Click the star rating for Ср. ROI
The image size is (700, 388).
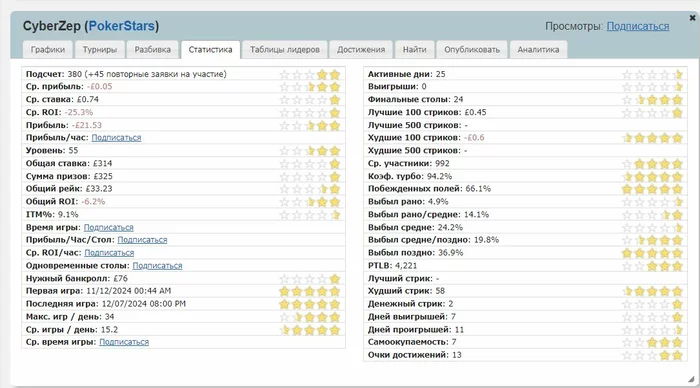point(310,113)
